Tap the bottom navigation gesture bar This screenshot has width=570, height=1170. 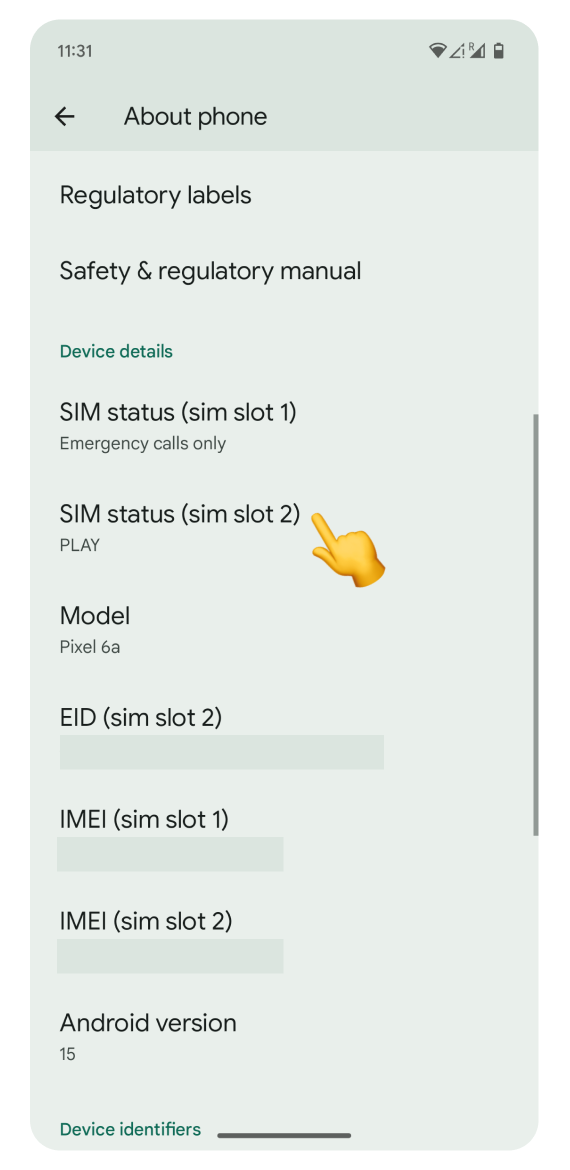click(x=284, y=1136)
